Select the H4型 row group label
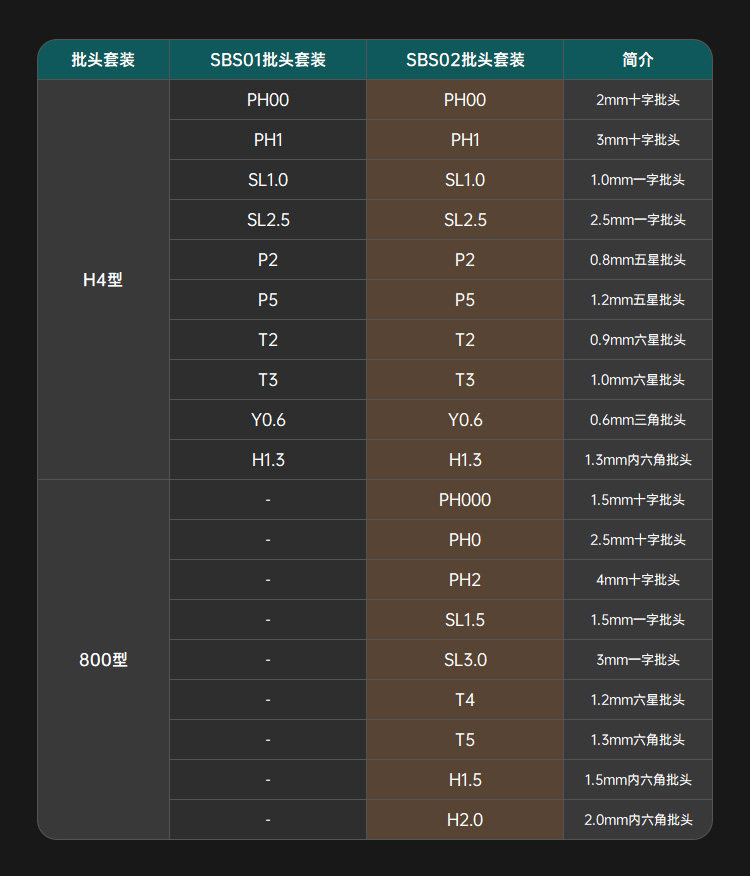The height and width of the screenshot is (876, 750). click(x=103, y=280)
